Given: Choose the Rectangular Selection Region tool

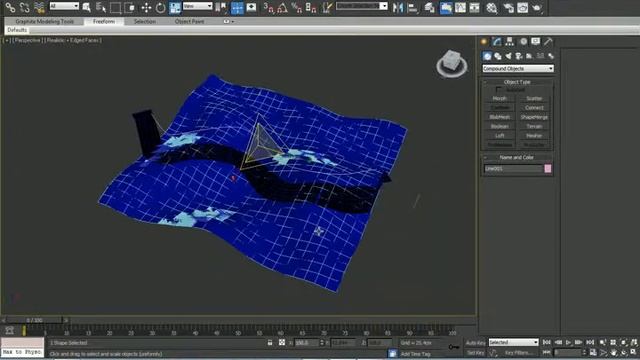Looking at the screenshot, I should coord(116,7).
